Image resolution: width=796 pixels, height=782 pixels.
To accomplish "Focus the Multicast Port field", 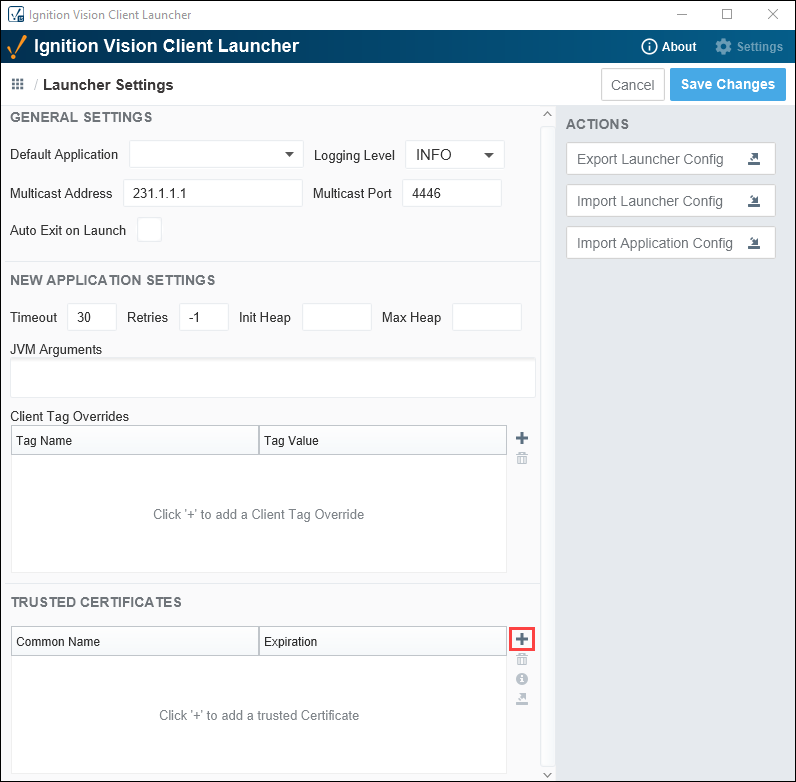I will (452, 193).
